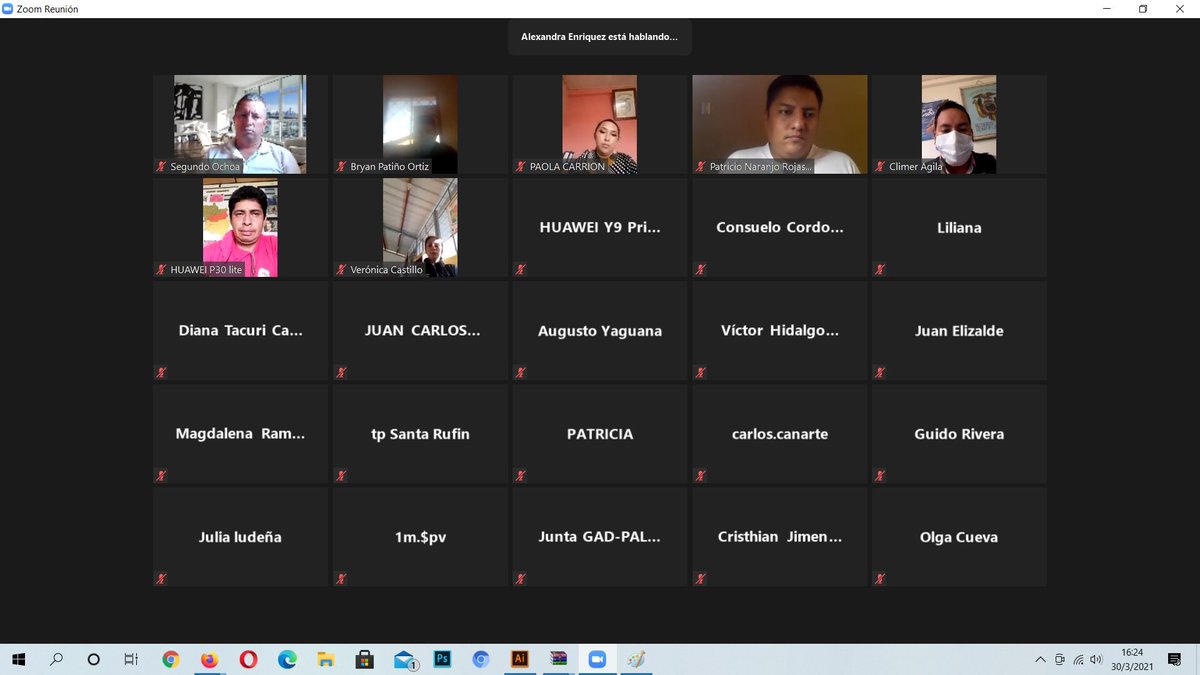Click the muted mic icon on HUAWEI P30 lite
Screen dimensions: 1200x675
(162, 270)
